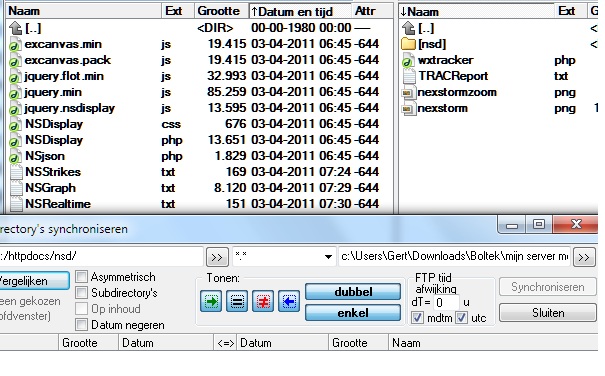This screenshot has height=376, width=605.
Task: Click the parent directory icon in left panel
Action: point(15,28)
